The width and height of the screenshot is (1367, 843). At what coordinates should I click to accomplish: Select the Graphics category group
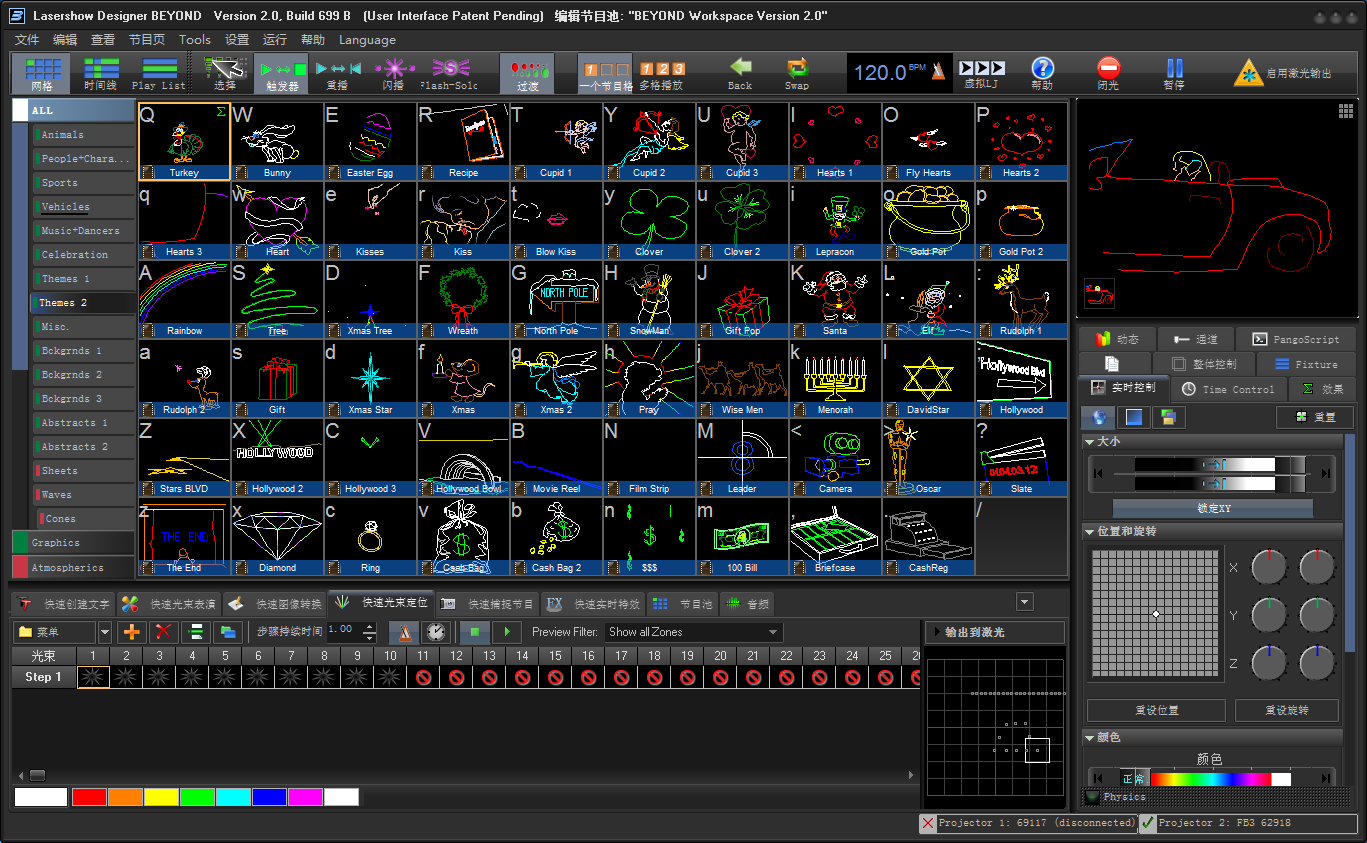pos(73,543)
